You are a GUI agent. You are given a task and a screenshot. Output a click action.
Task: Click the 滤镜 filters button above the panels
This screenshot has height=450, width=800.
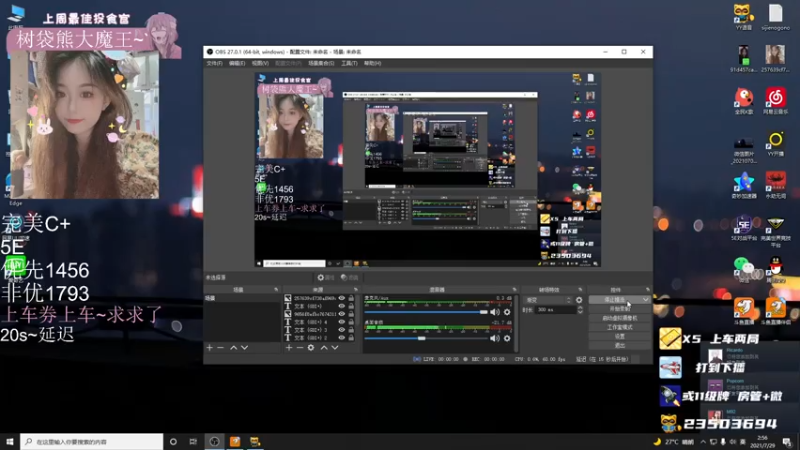coord(349,278)
